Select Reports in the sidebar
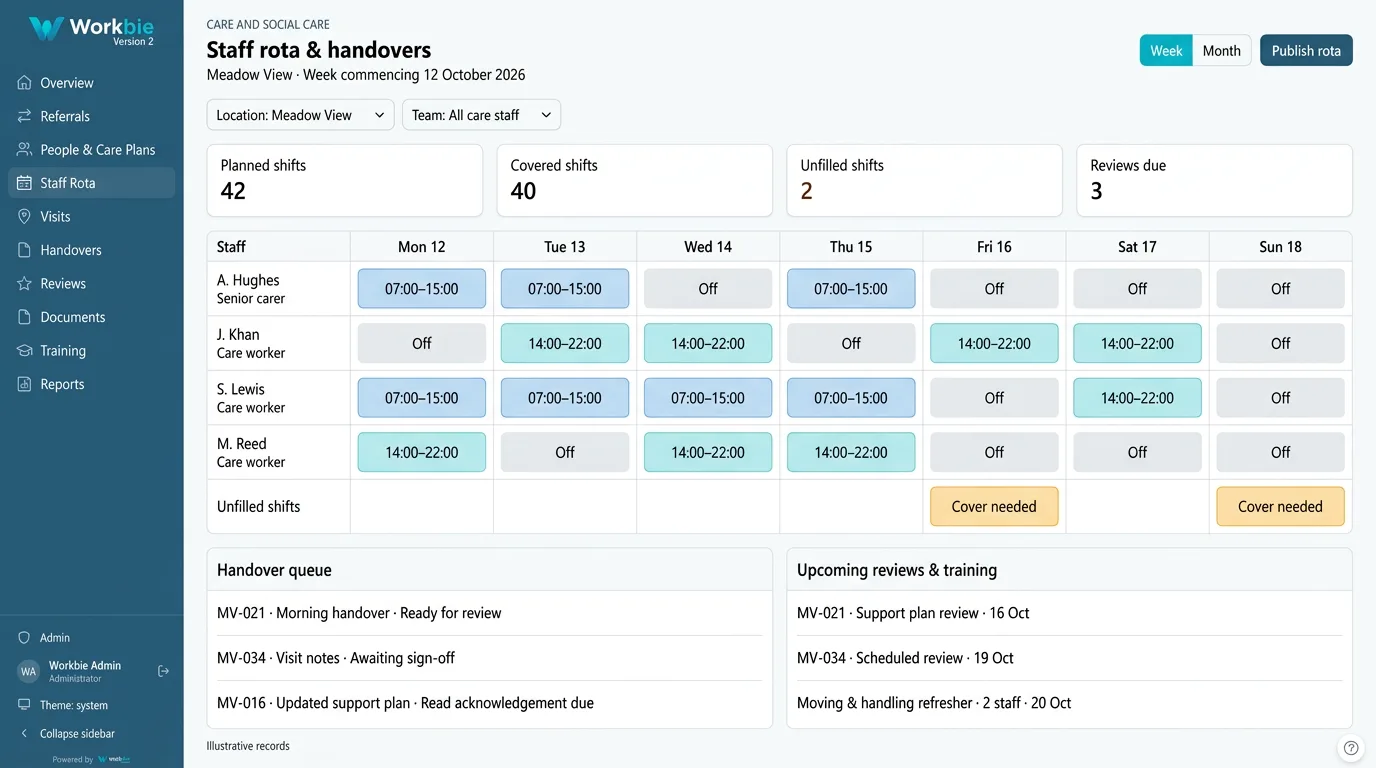Image resolution: width=1376 pixels, height=768 pixels. click(92, 384)
